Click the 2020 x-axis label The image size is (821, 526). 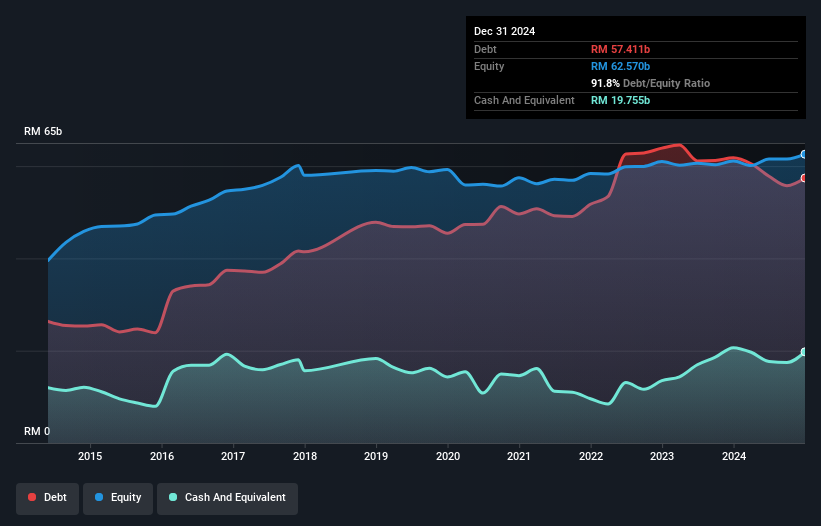[448, 456]
